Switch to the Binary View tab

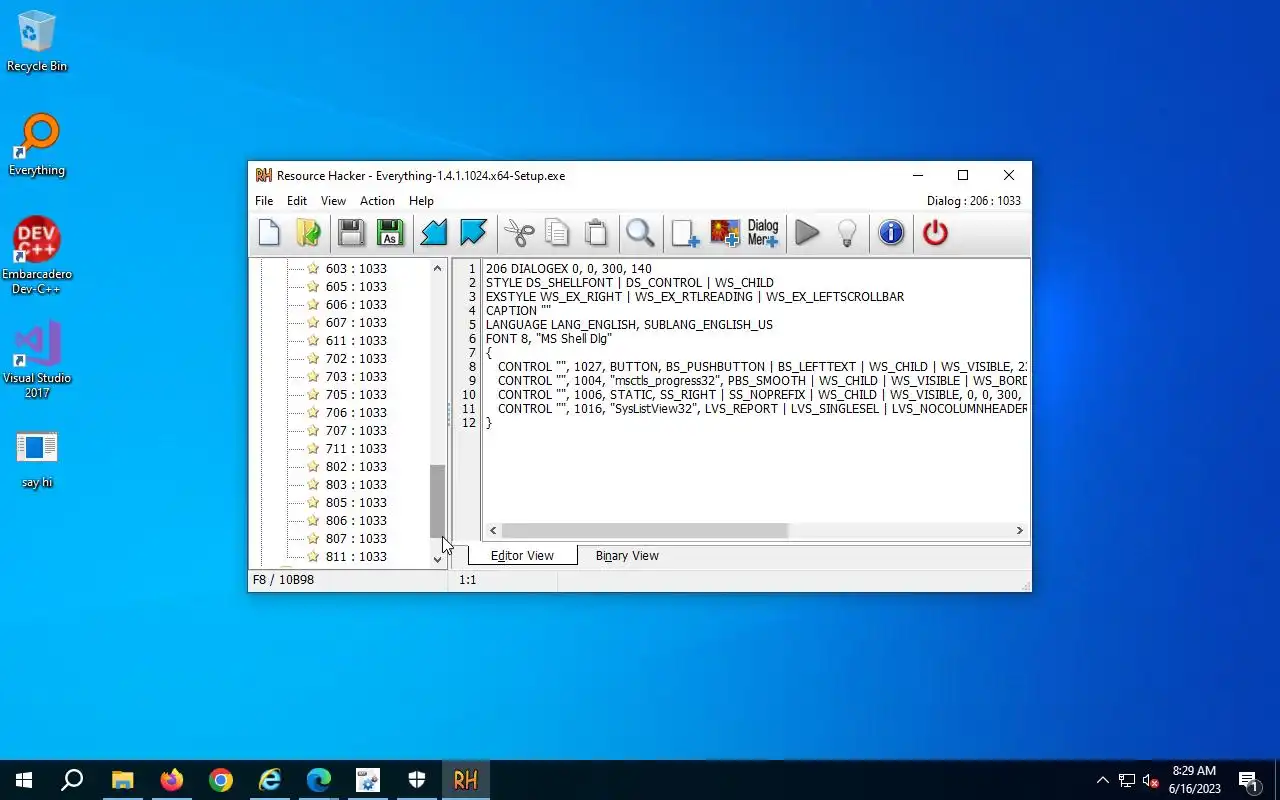(627, 555)
